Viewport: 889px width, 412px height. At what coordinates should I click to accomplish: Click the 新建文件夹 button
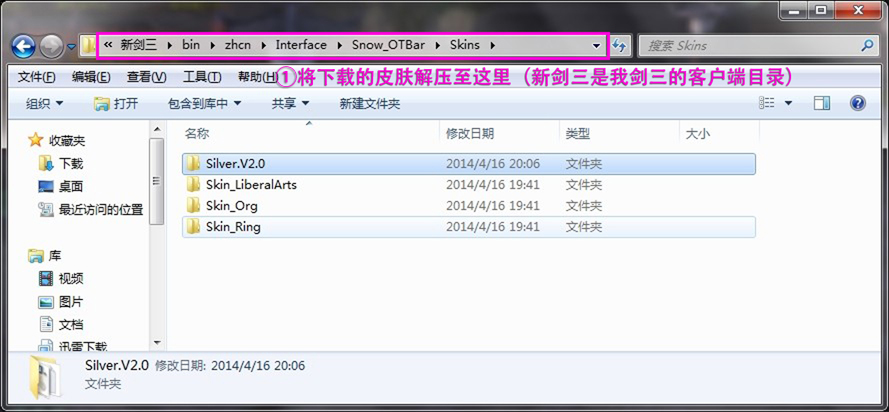369,103
